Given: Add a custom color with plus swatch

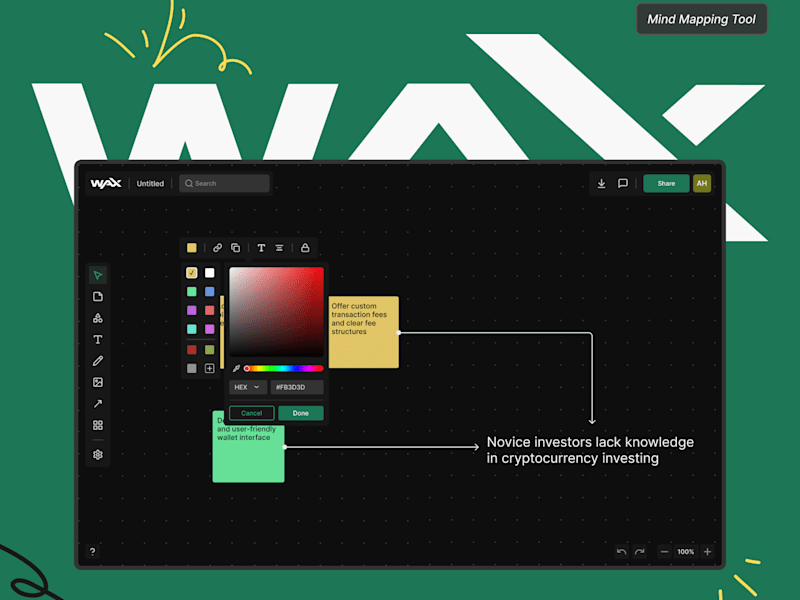Looking at the screenshot, I should (x=210, y=368).
